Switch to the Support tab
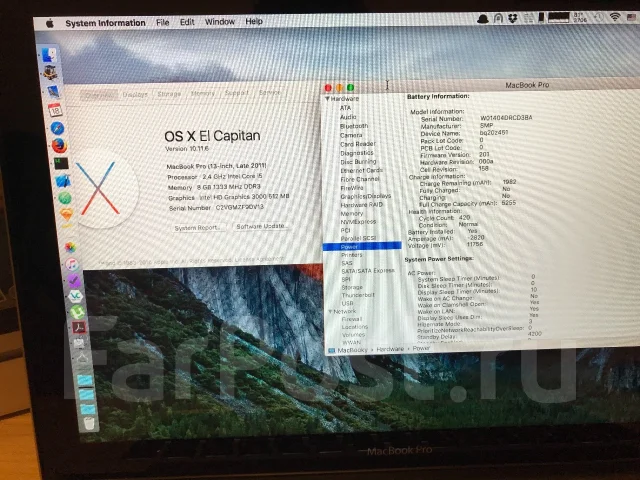This screenshot has width=640, height=480. click(236, 93)
